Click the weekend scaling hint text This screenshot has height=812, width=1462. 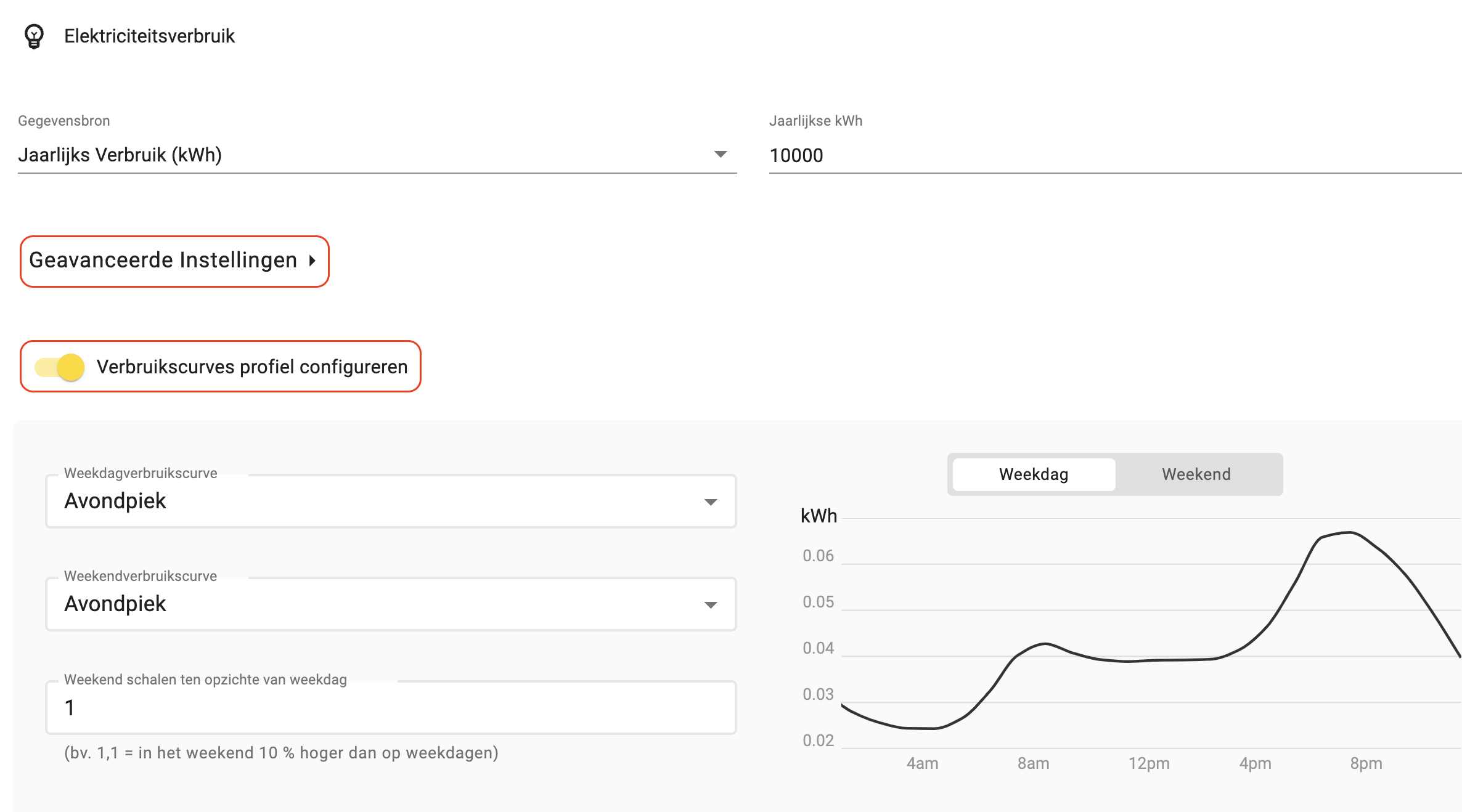pos(281,753)
